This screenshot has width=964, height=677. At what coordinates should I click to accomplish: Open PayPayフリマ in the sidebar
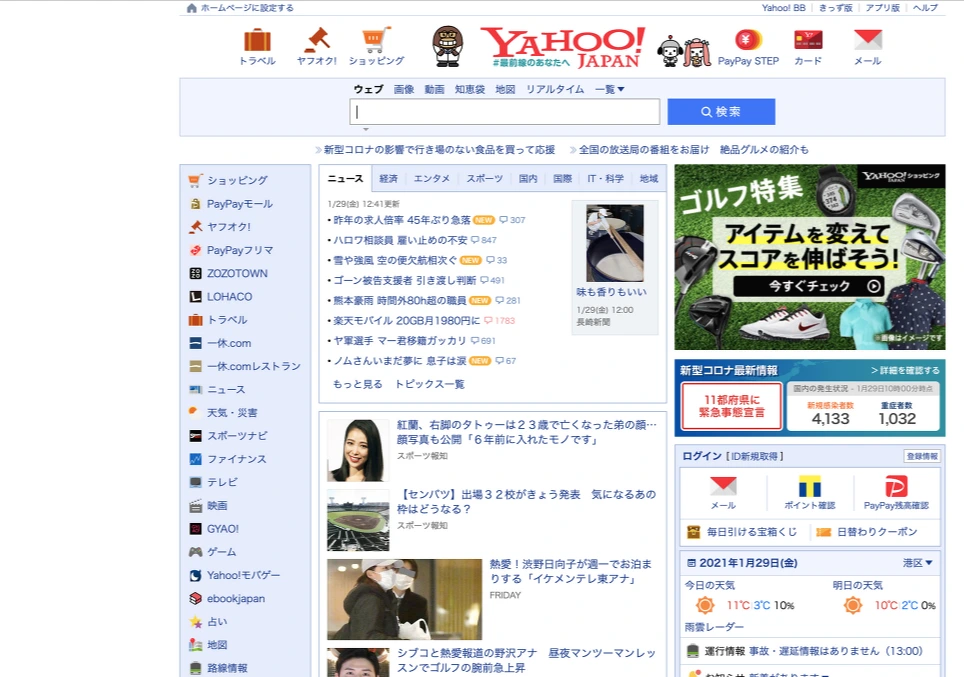click(240, 250)
